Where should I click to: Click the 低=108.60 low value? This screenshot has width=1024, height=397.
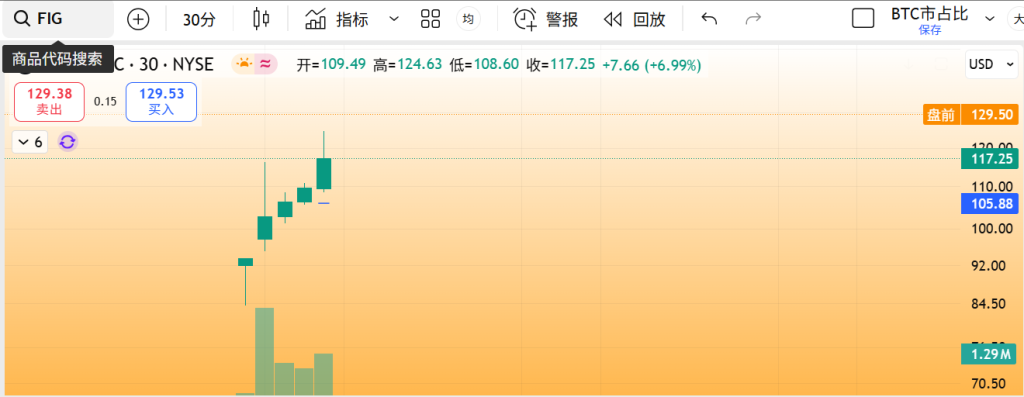click(484, 64)
